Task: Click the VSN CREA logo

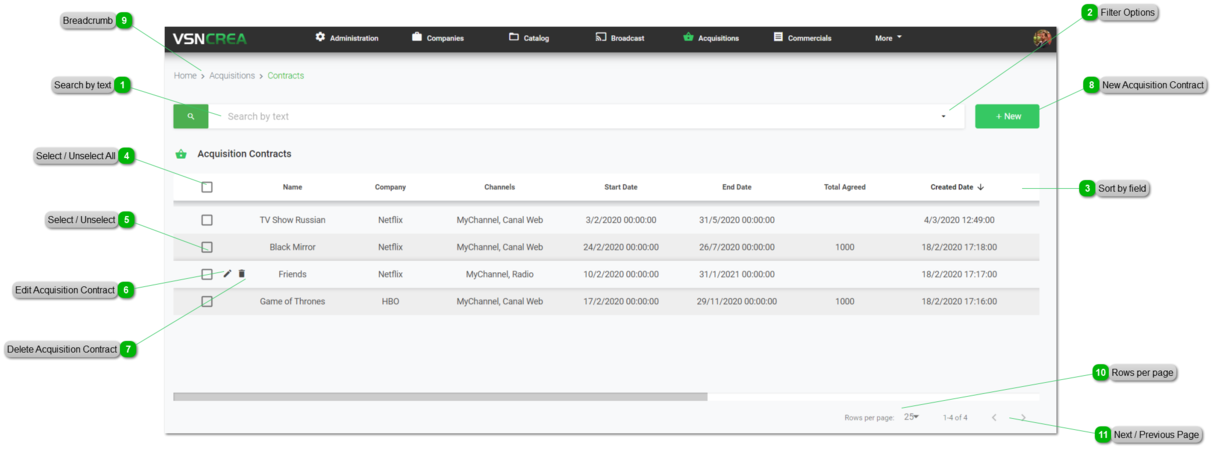Action: click(x=210, y=39)
